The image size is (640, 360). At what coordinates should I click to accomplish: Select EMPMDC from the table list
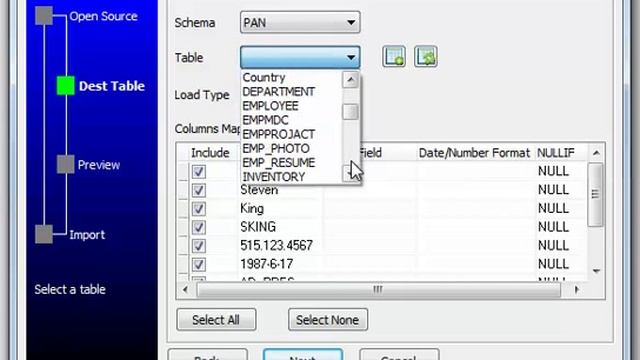(265, 120)
